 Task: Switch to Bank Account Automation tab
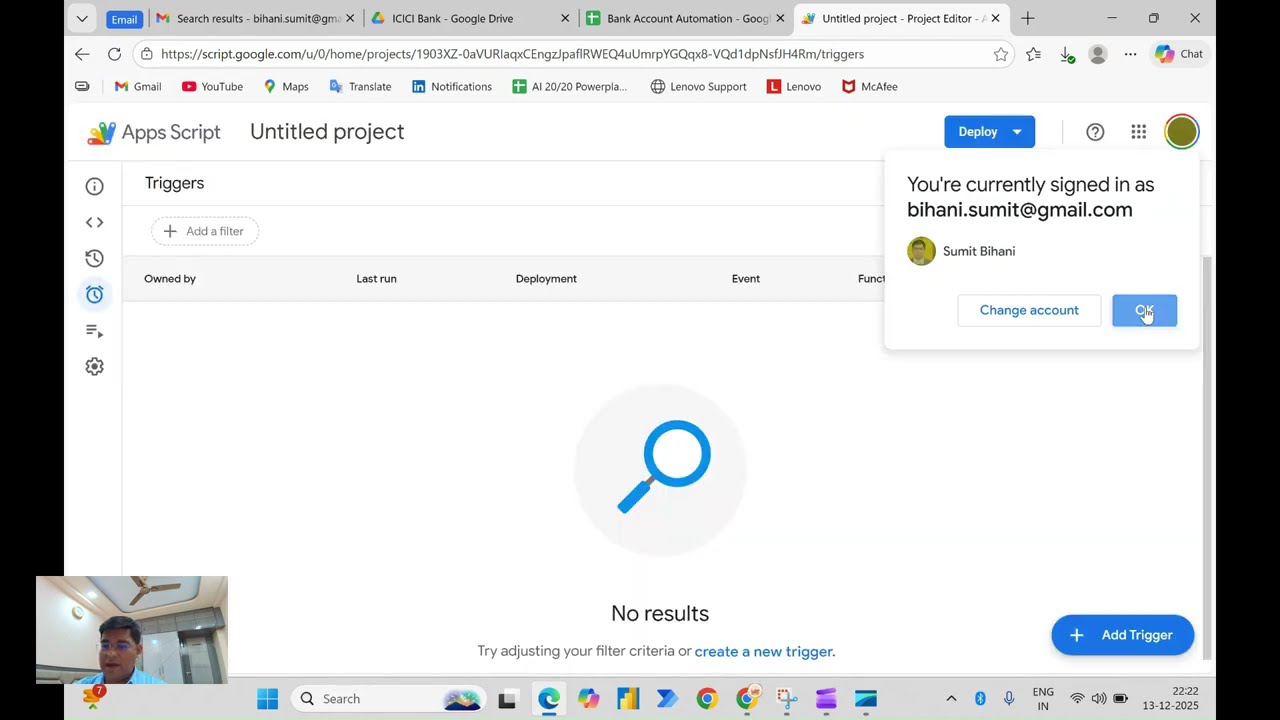687,19
